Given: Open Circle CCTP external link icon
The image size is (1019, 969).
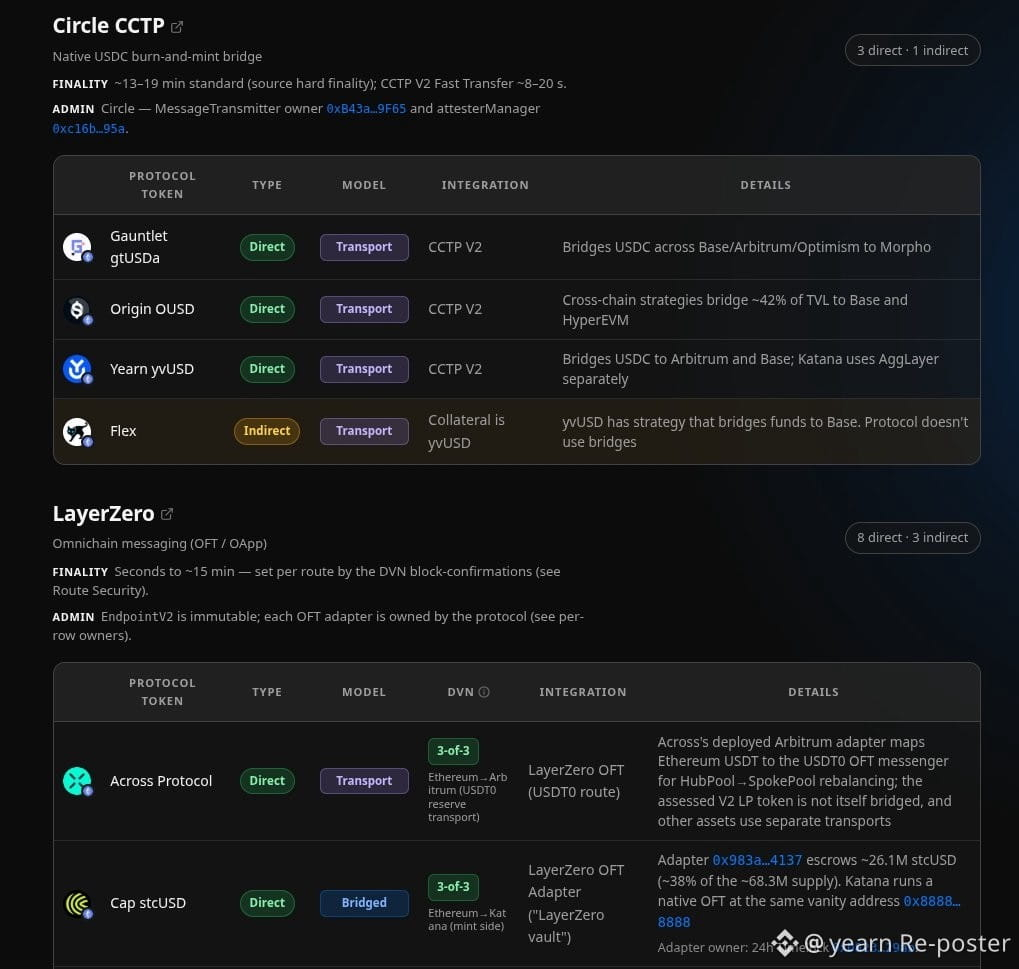Looking at the screenshot, I should [177, 27].
